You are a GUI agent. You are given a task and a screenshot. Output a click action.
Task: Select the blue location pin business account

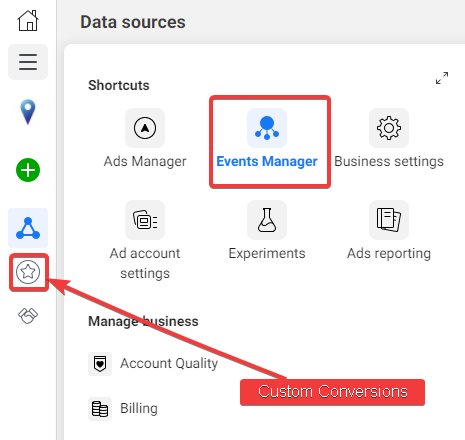pyautogui.click(x=28, y=112)
